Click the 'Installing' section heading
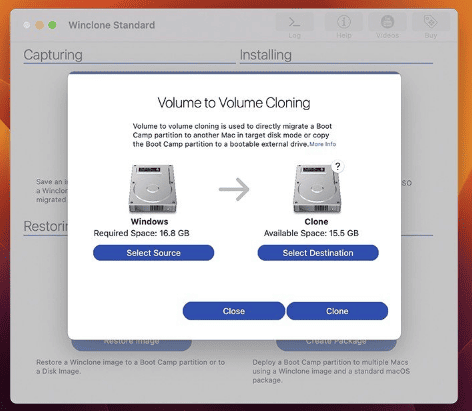 [x=266, y=55]
